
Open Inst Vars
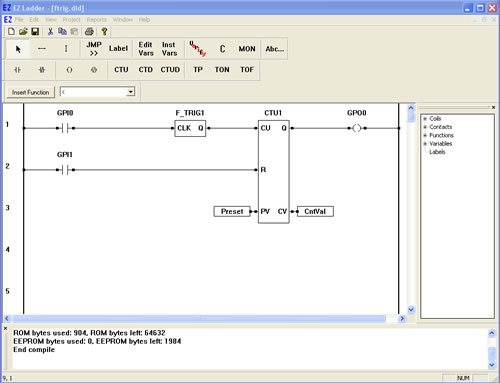[x=169, y=49]
